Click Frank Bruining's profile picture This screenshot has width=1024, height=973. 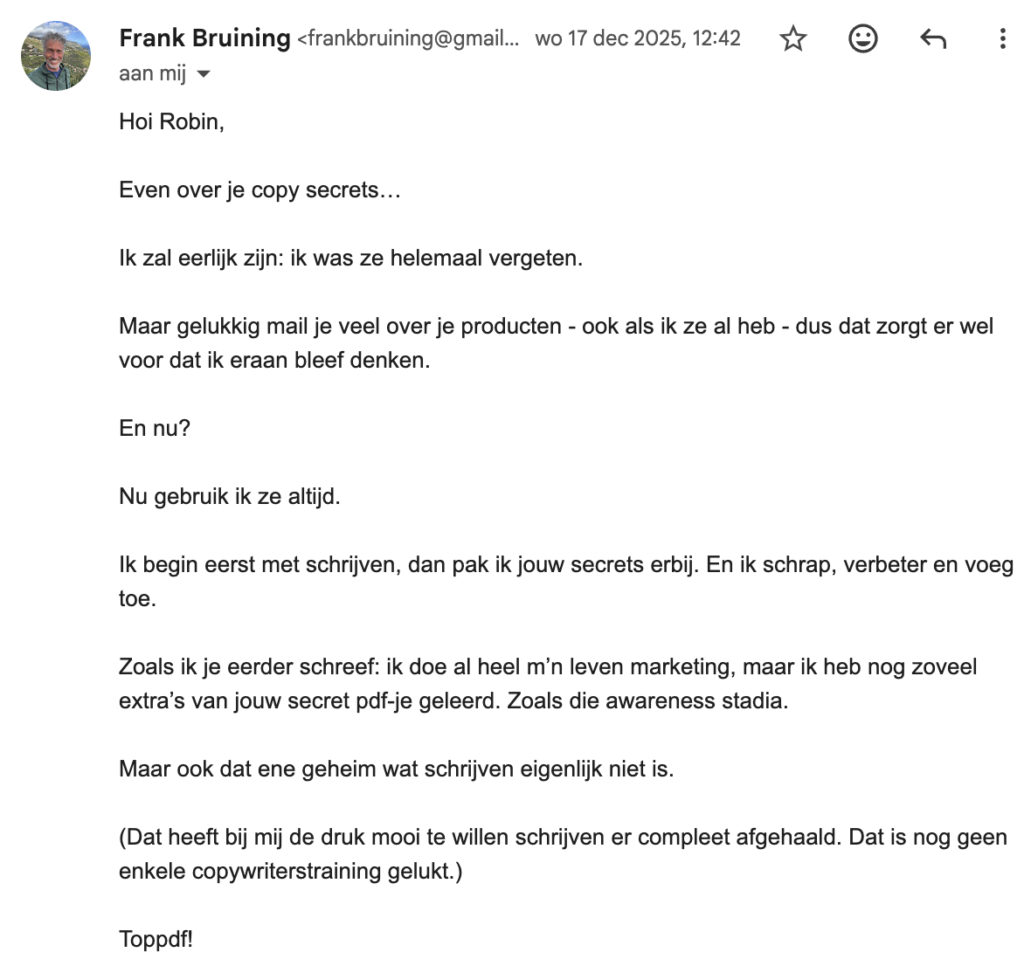coord(56,56)
